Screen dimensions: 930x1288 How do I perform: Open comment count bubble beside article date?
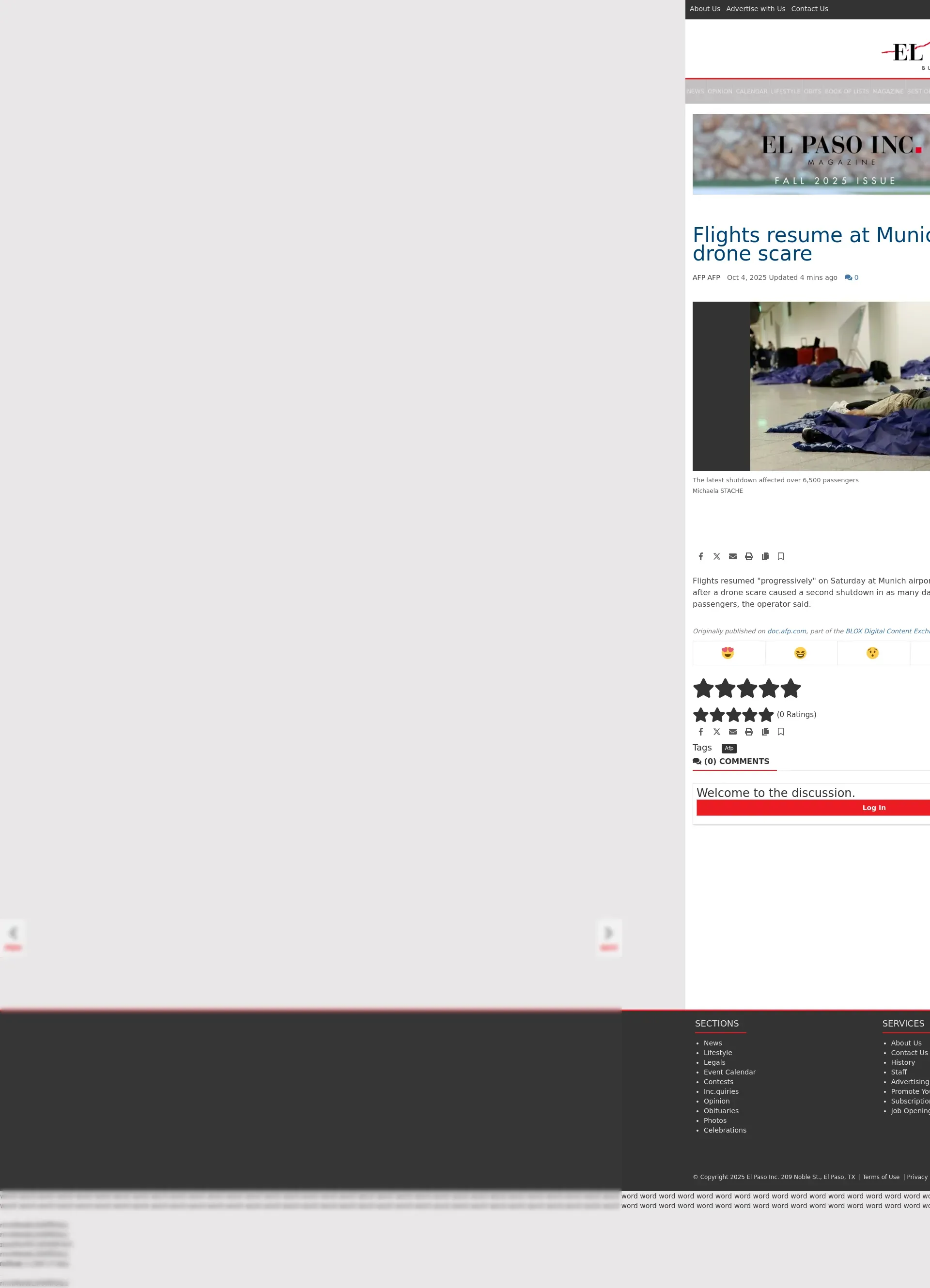pyautogui.click(x=851, y=278)
